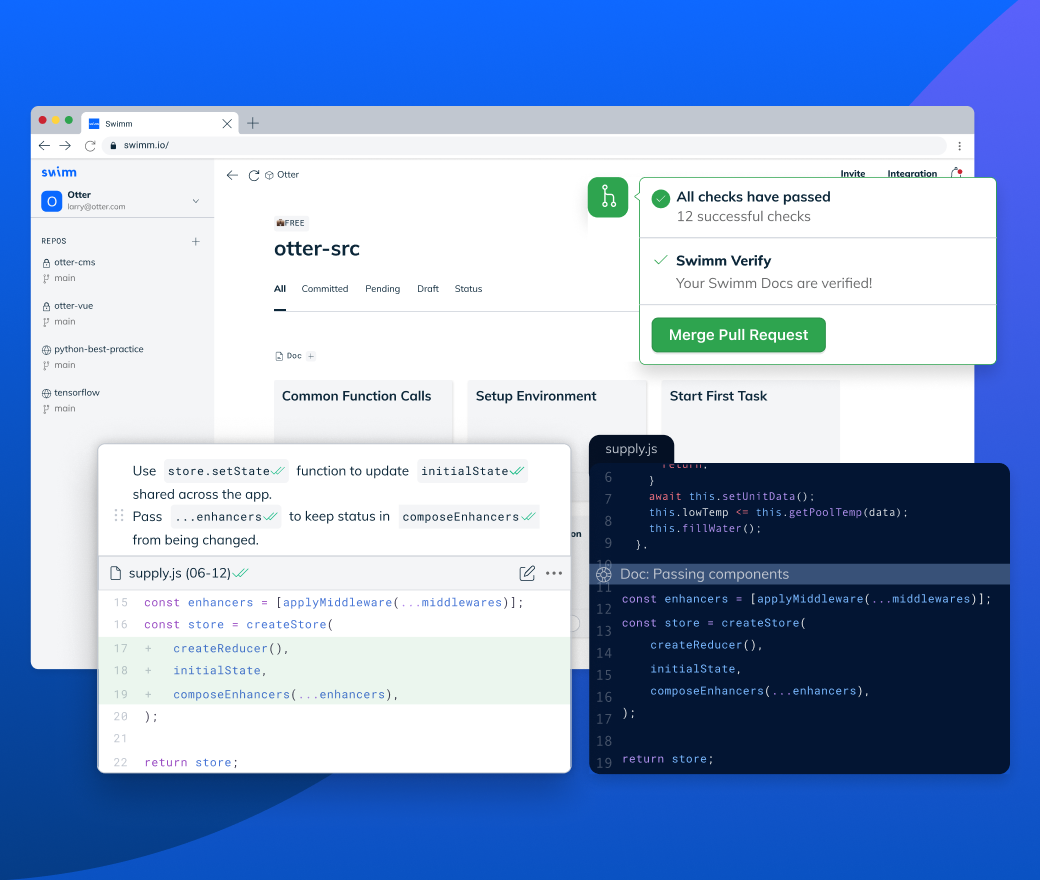This screenshot has width=1040, height=880.
Task: Open the Setup Environment card
Action: pyautogui.click(x=557, y=411)
